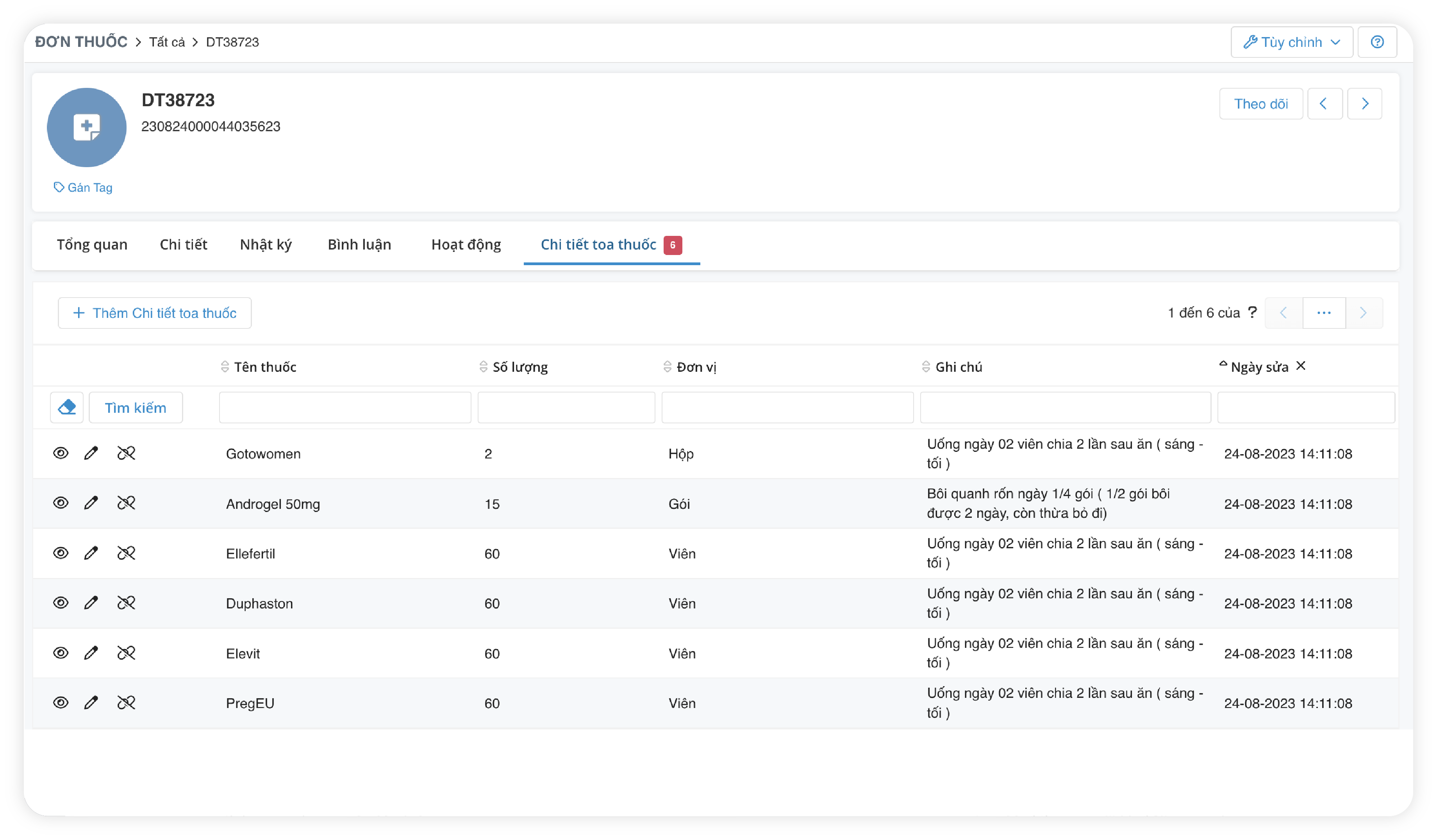This screenshot has width=1437, height=840.
Task: Open the pagination ellipsis menu
Action: coord(1323,313)
